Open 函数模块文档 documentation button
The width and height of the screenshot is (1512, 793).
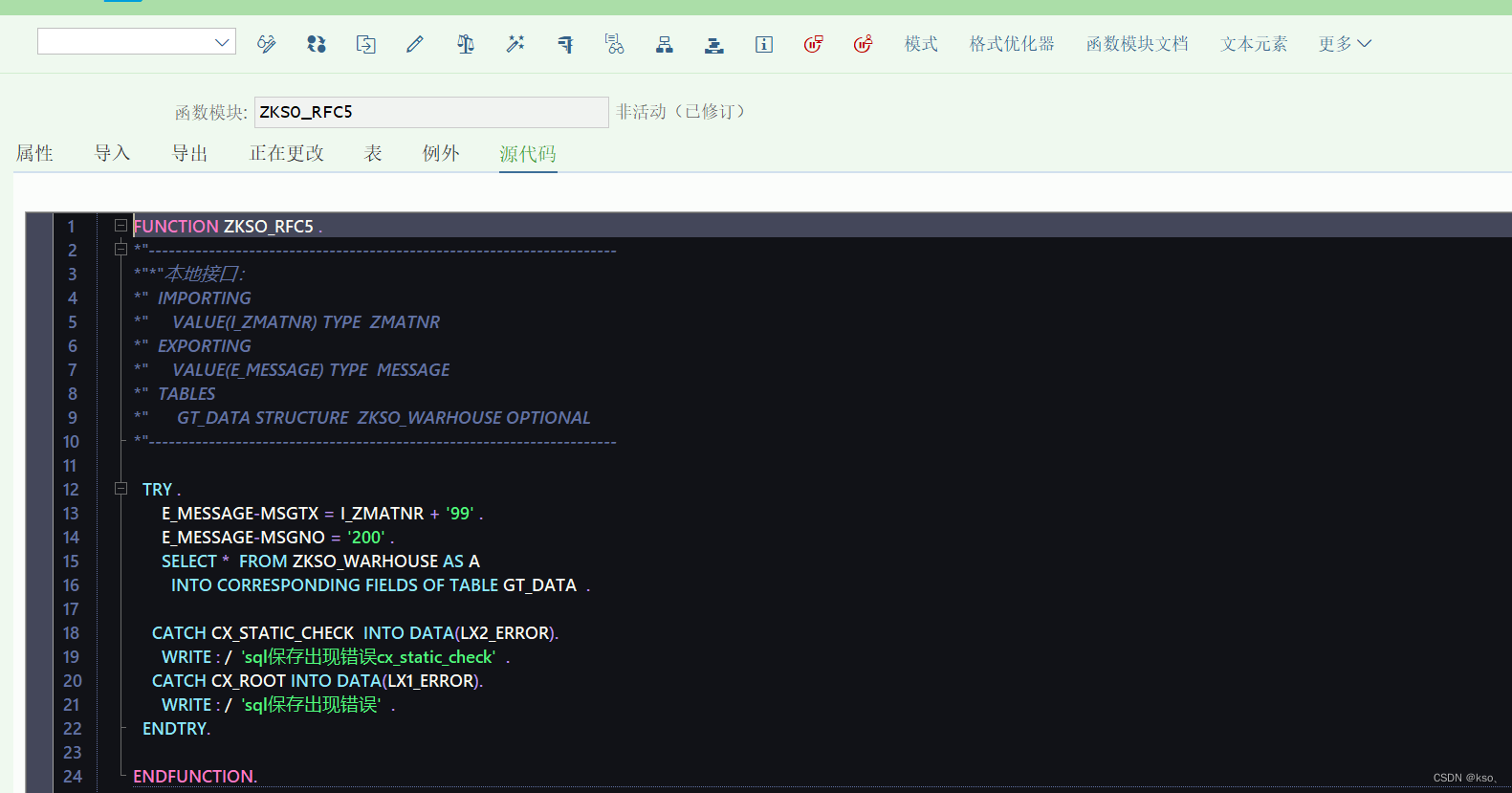pos(1137,44)
